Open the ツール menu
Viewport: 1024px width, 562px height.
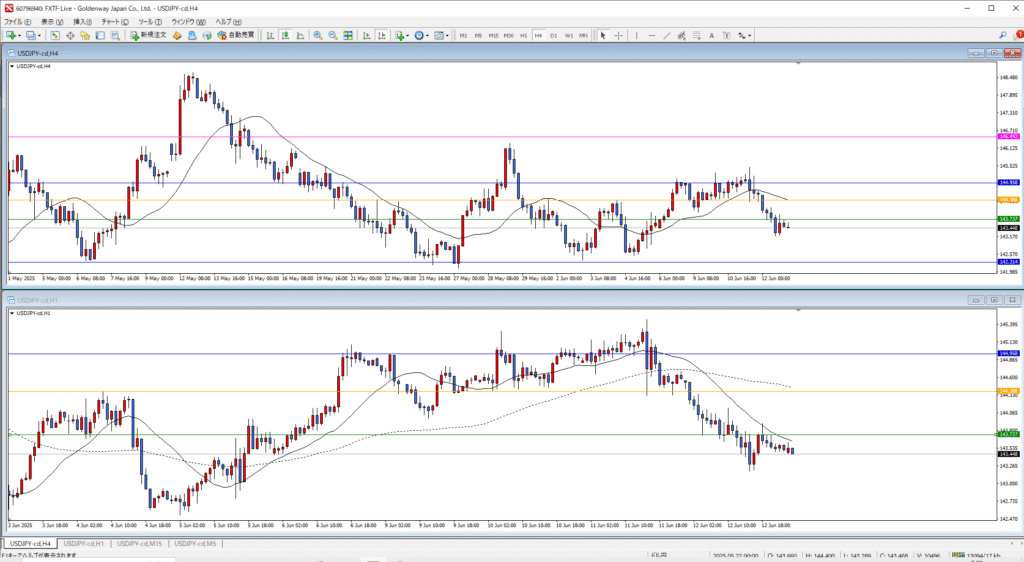pyautogui.click(x=150, y=22)
